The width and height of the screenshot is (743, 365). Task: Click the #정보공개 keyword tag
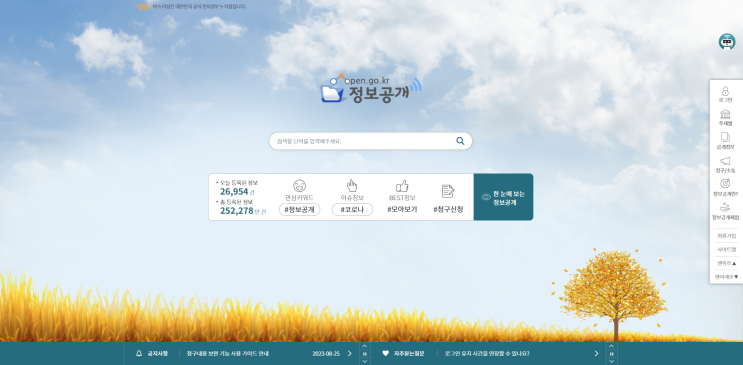299,210
